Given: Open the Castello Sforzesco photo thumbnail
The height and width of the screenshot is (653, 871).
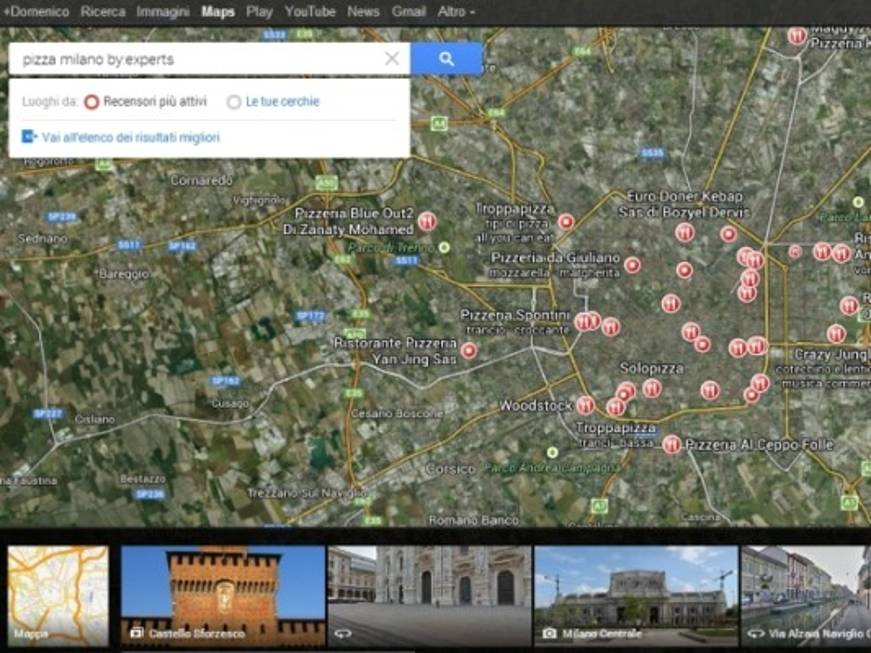Looking at the screenshot, I should 223,596.
